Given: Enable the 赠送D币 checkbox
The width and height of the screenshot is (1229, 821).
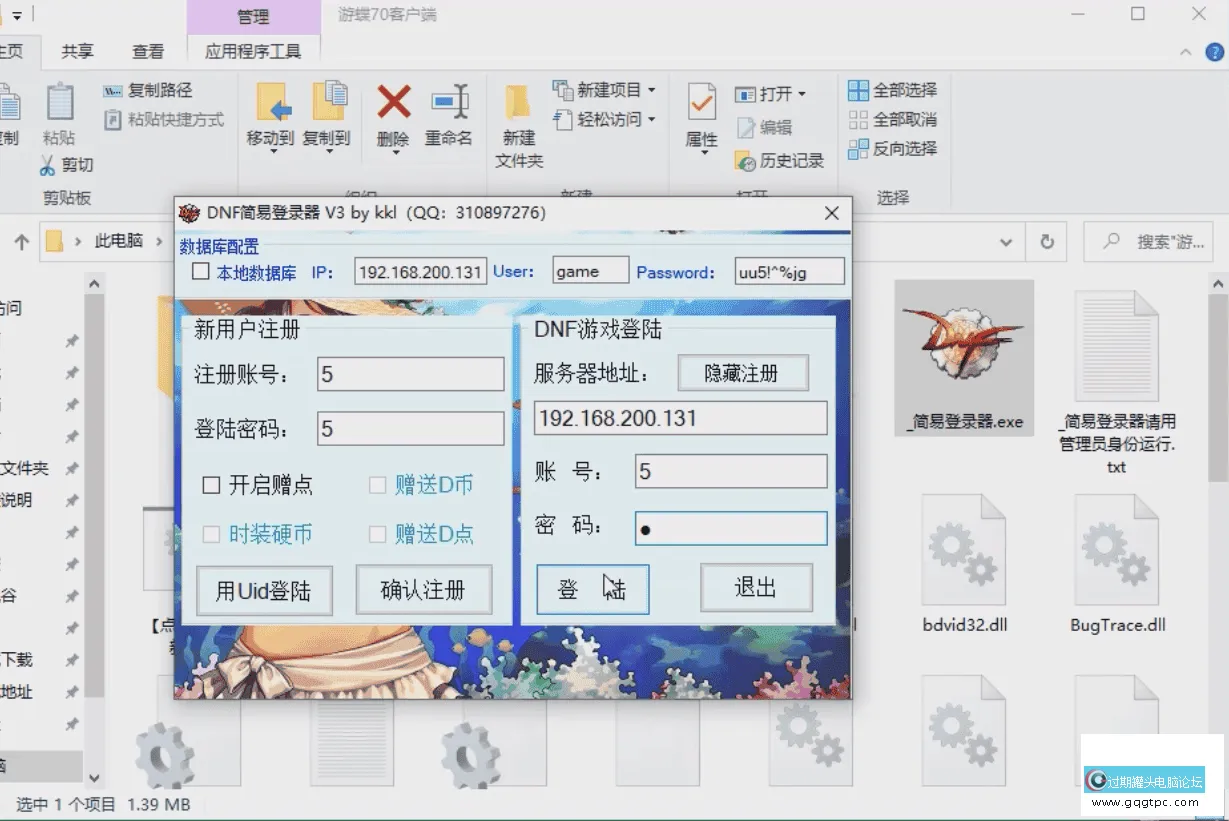Looking at the screenshot, I should 377,485.
